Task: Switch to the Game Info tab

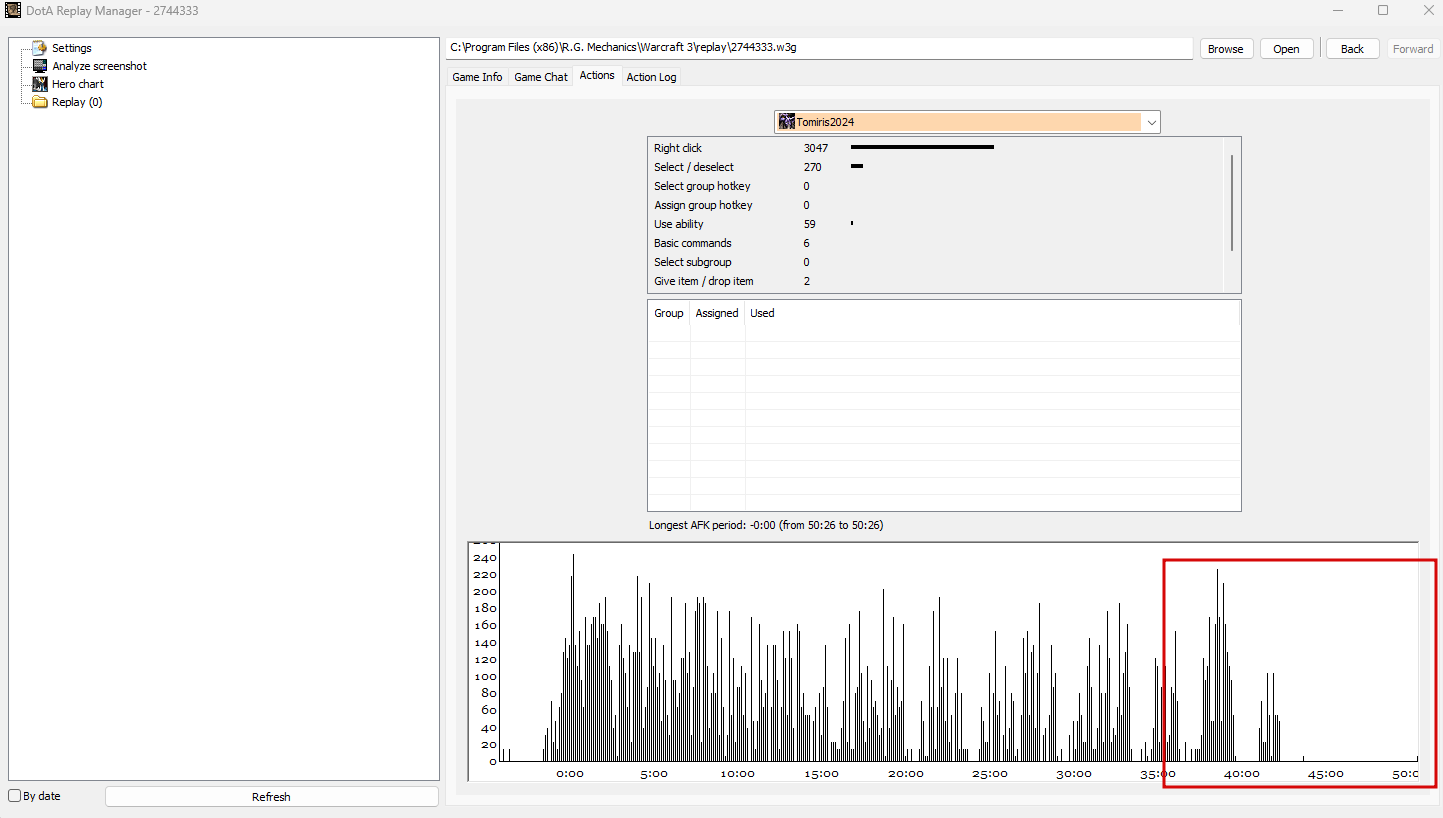Action: click(x=477, y=77)
